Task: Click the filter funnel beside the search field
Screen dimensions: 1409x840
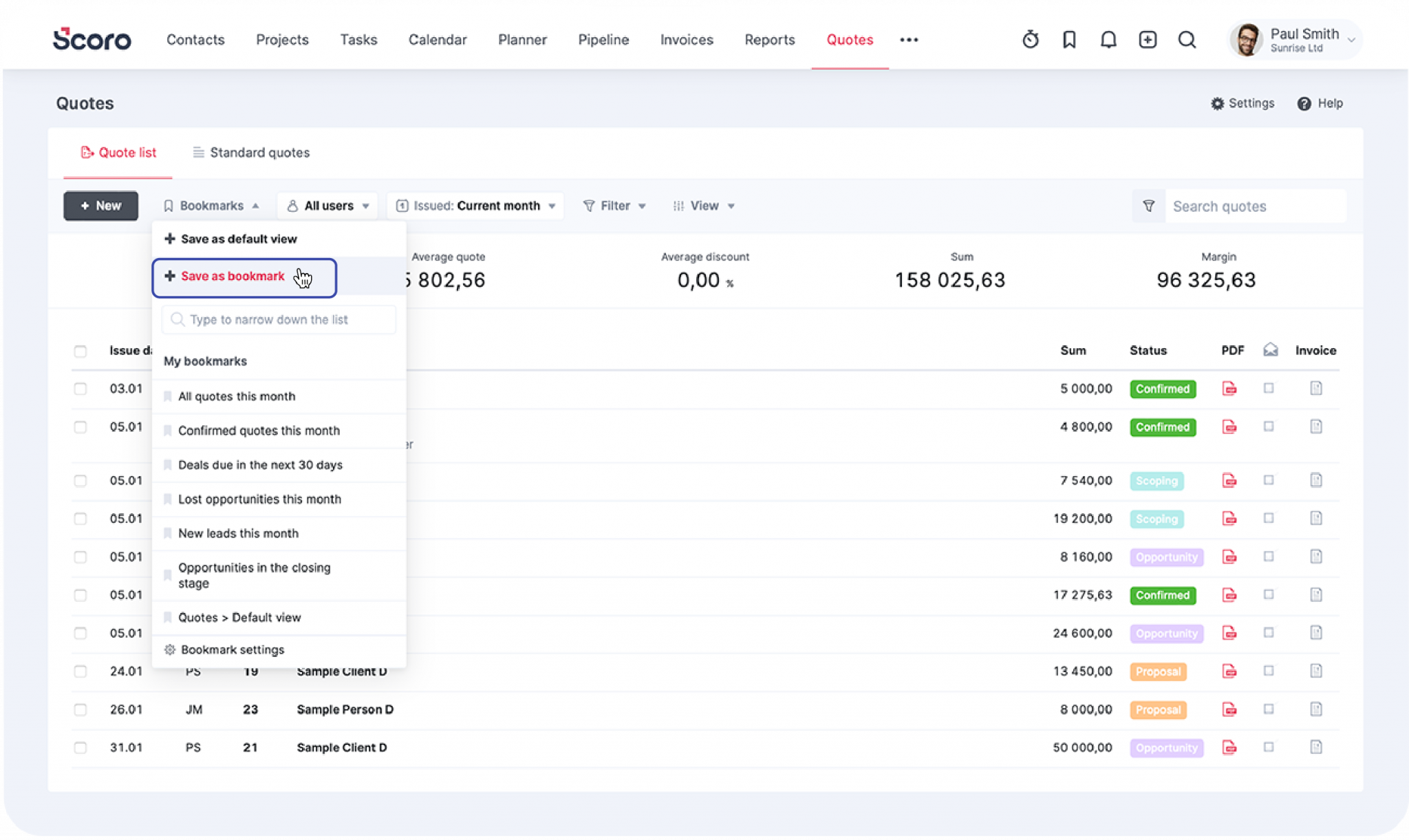Action: click(1148, 206)
